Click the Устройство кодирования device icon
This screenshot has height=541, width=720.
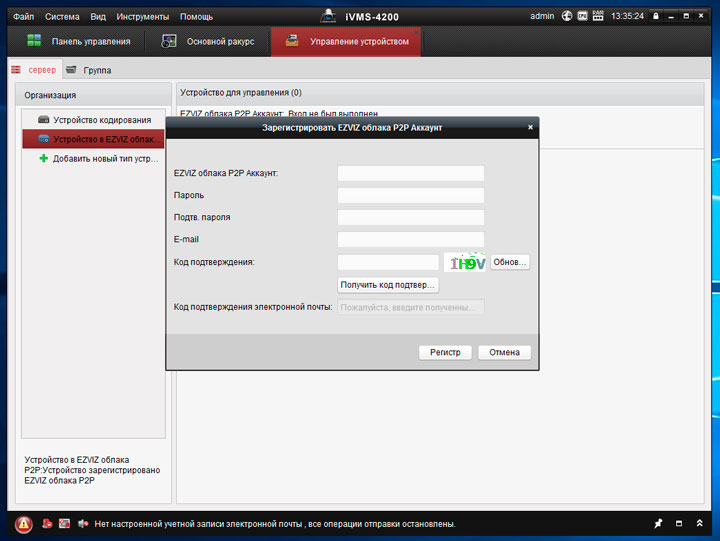44,120
